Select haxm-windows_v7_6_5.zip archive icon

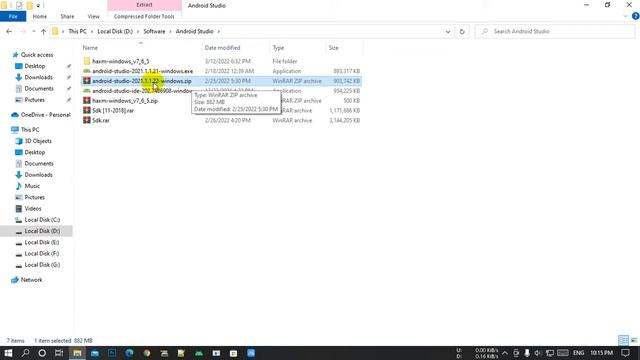(x=87, y=100)
